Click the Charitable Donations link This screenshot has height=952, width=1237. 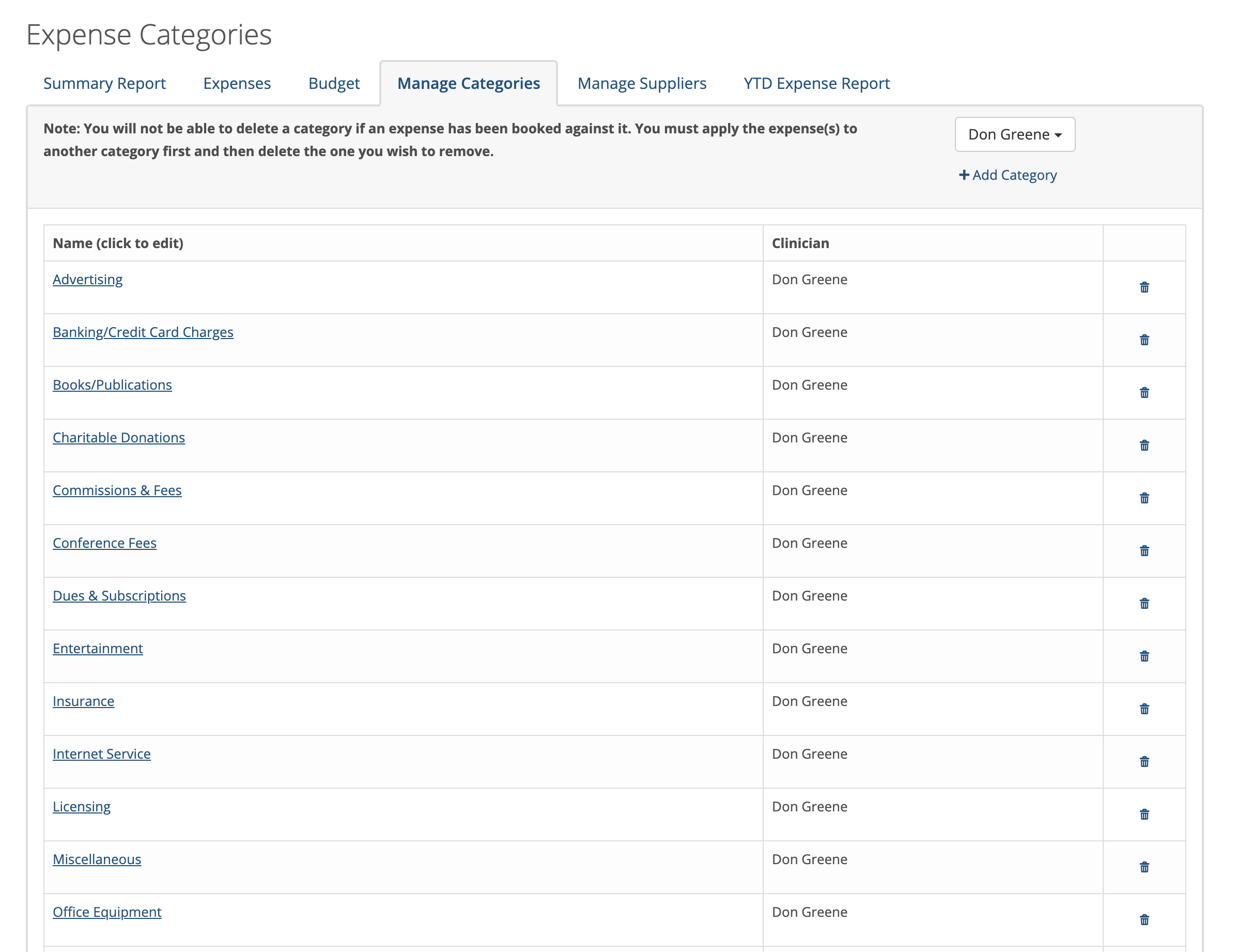pyautogui.click(x=119, y=437)
